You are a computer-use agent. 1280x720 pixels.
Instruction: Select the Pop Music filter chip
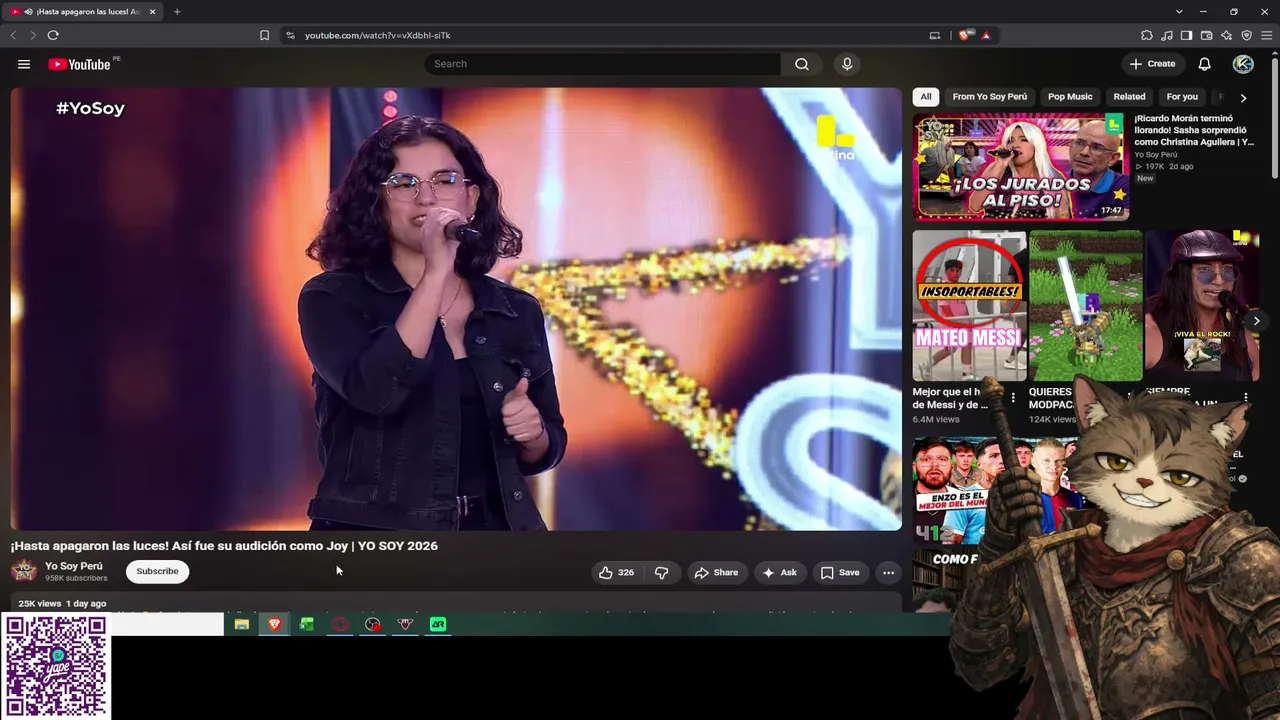tap(1070, 97)
